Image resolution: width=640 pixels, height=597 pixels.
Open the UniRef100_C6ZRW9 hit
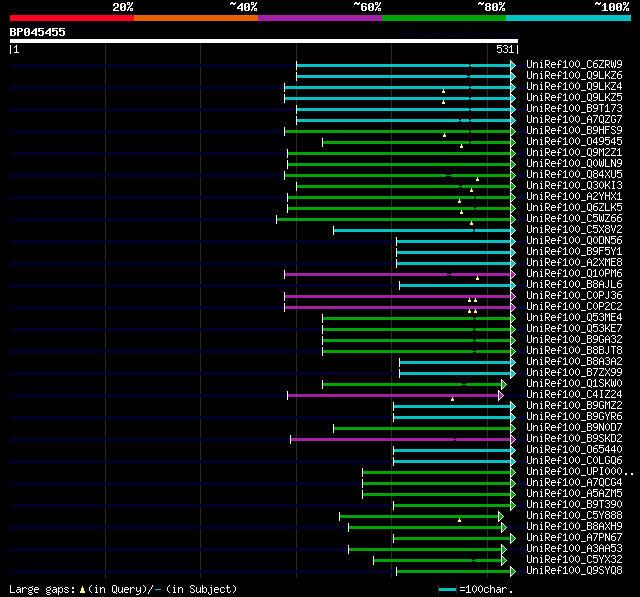coord(574,64)
